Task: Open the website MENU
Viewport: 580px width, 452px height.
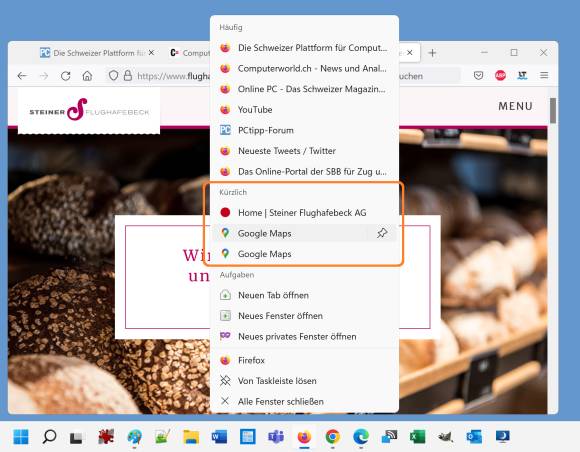Action: tap(516, 106)
